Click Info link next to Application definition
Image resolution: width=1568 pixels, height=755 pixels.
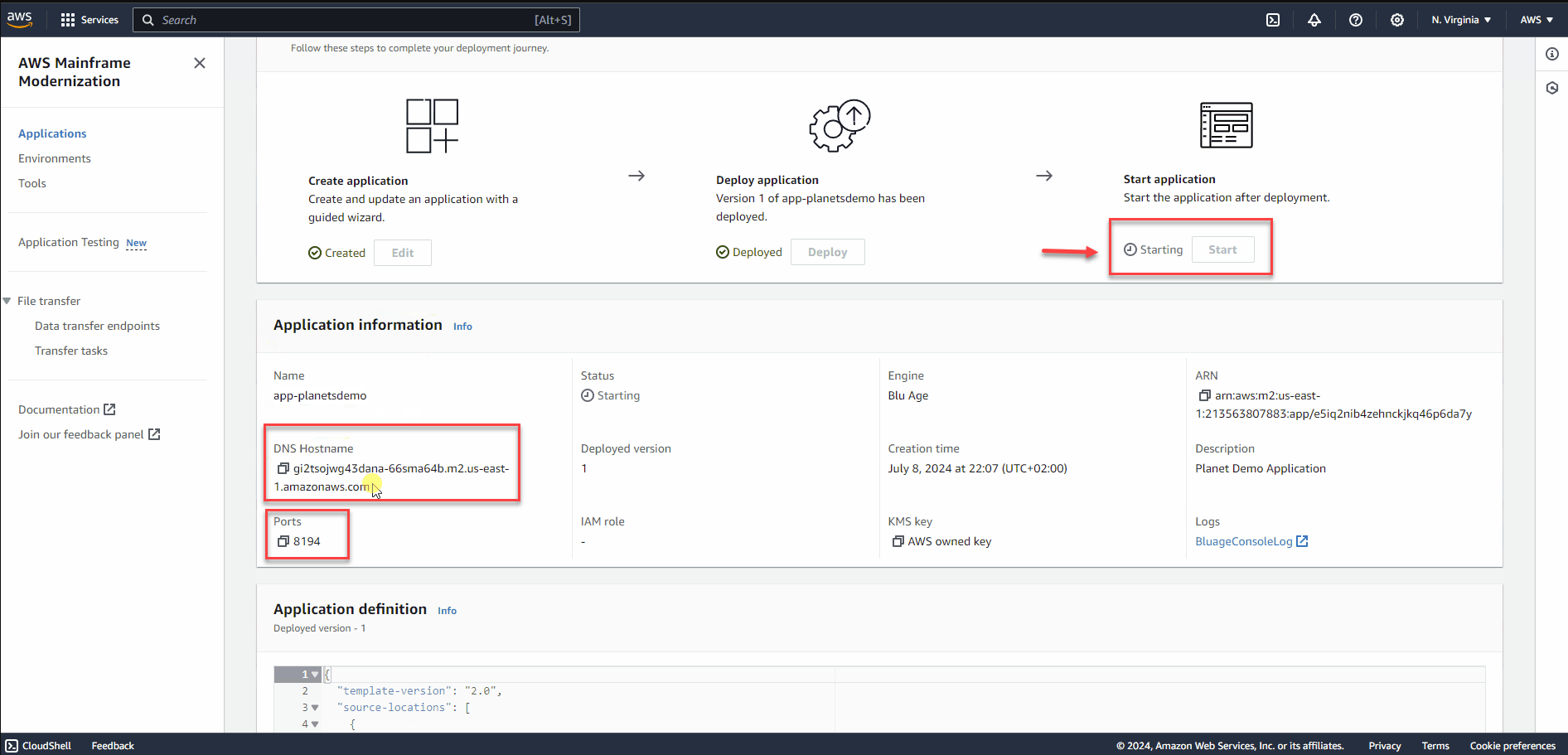click(x=447, y=611)
